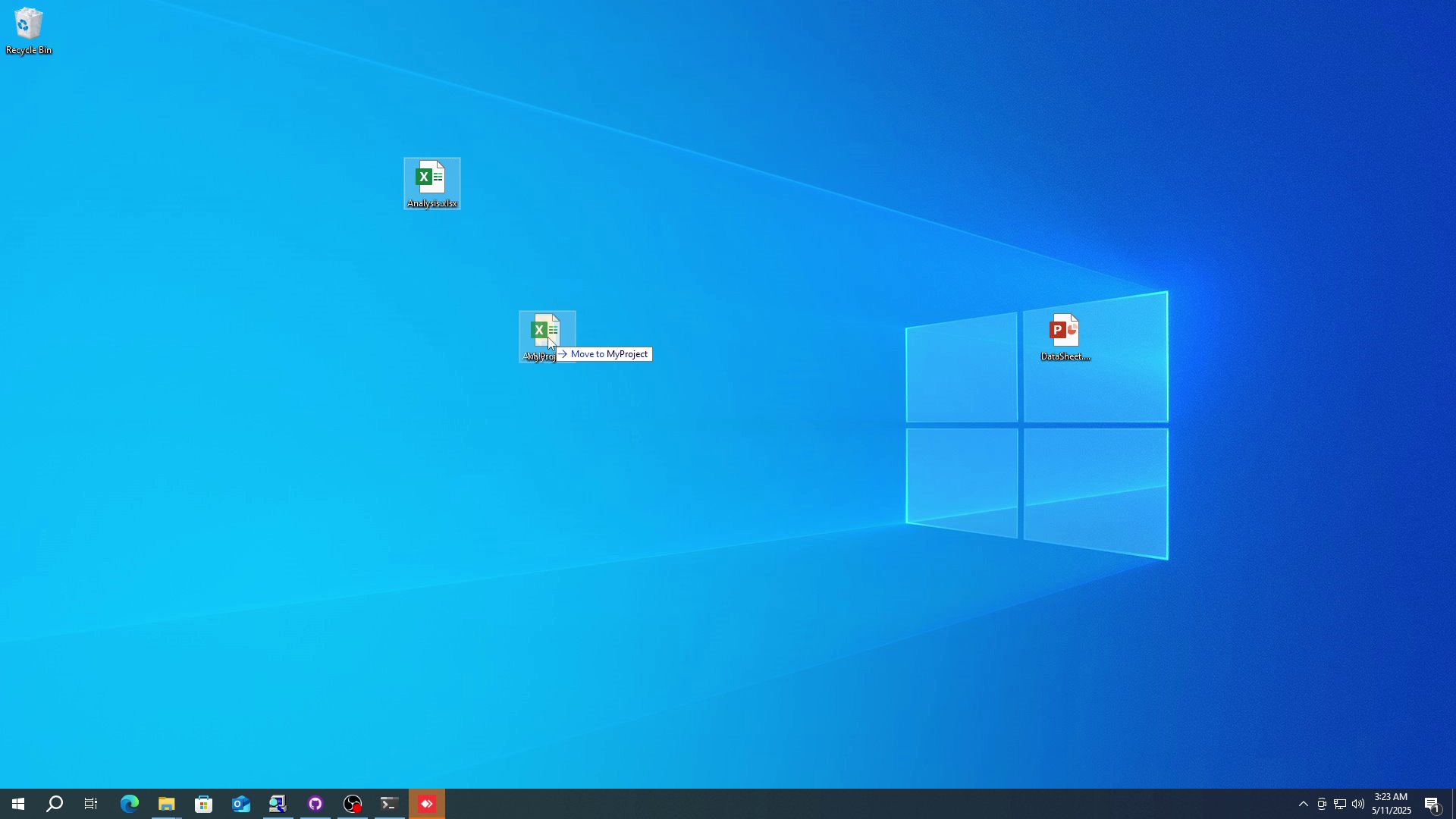Open Microsoft Store from the taskbar

203,804
